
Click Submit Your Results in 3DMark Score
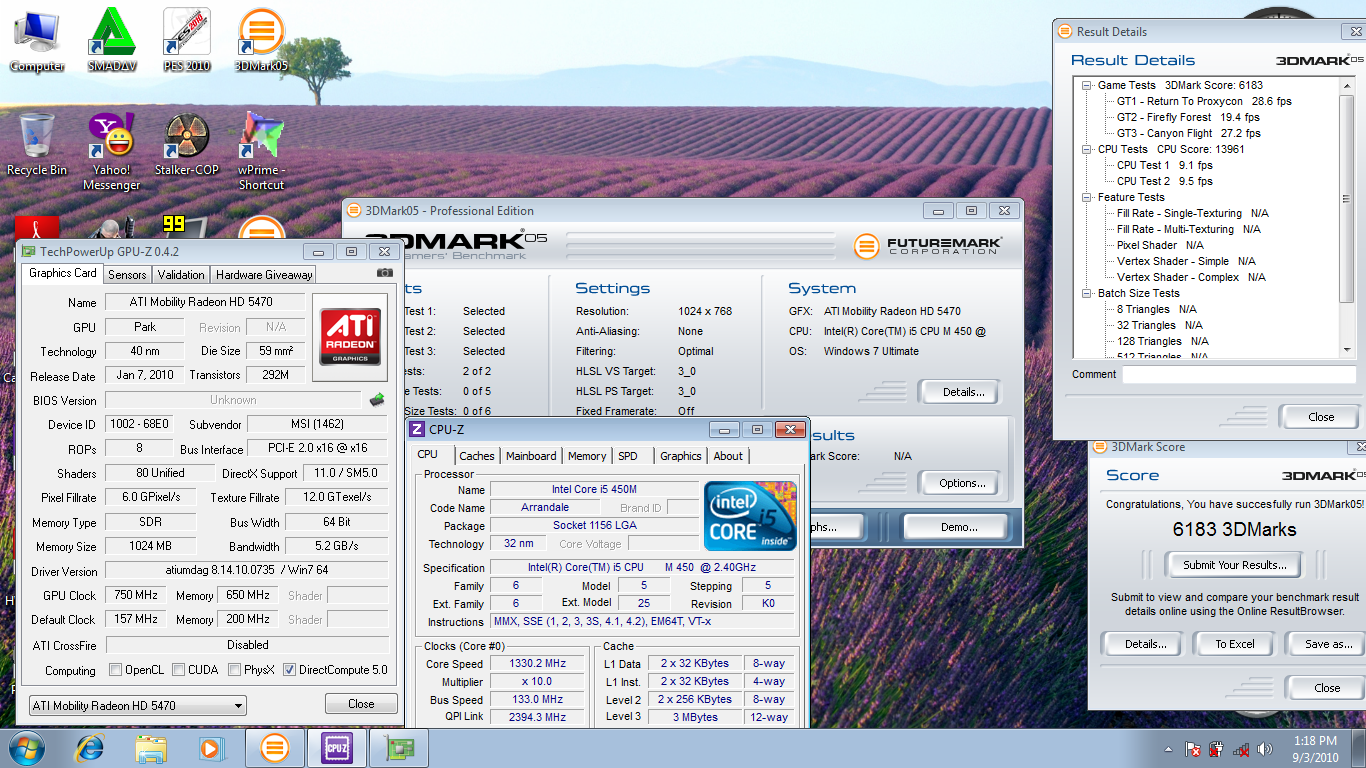1234,565
